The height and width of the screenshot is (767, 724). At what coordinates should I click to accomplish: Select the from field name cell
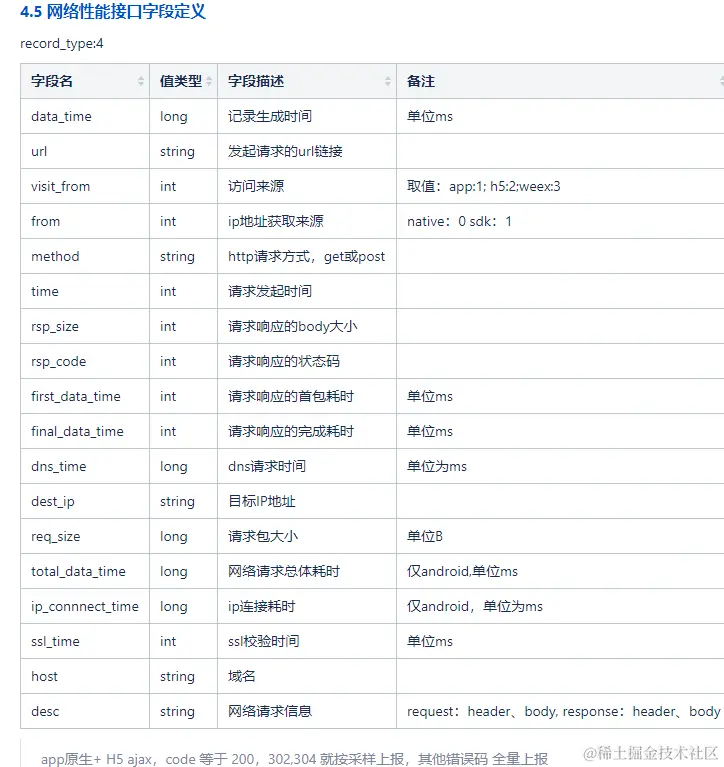click(85, 221)
